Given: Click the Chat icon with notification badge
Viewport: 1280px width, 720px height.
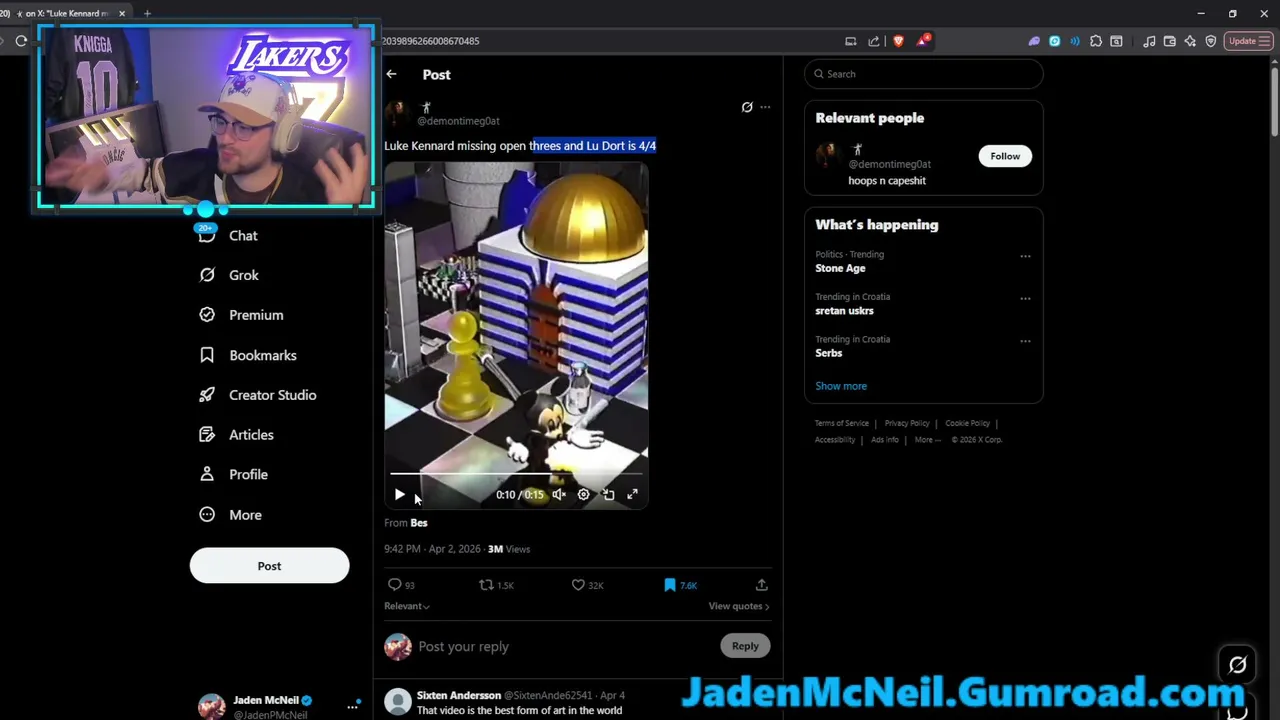Looking at the screenshot, I should tap(206, 233).
